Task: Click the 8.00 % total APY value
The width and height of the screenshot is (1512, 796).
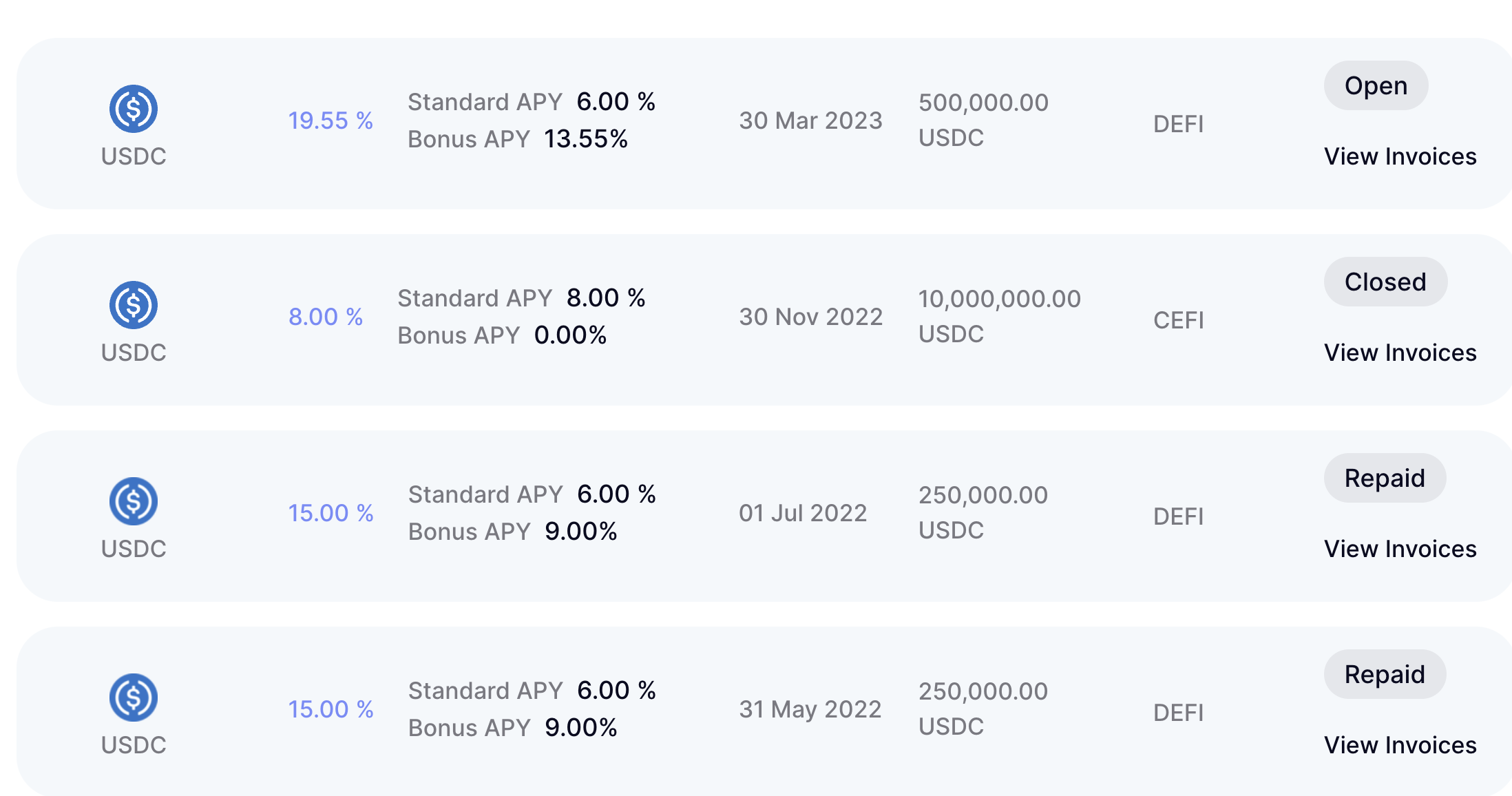Action: click(326, 317)
